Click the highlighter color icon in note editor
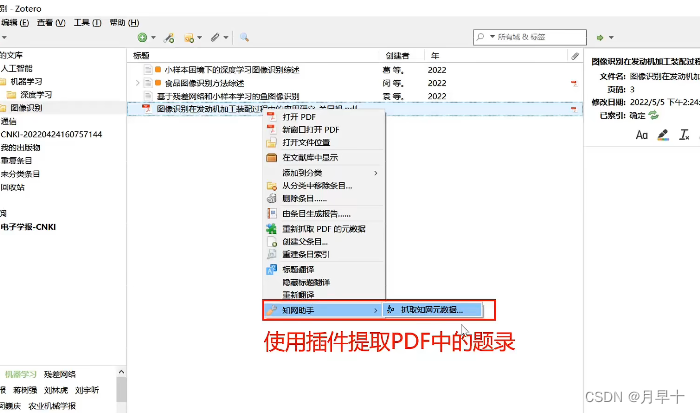This screenshot has width=700, height=413. pyautogui.click(x=663, y=135)
